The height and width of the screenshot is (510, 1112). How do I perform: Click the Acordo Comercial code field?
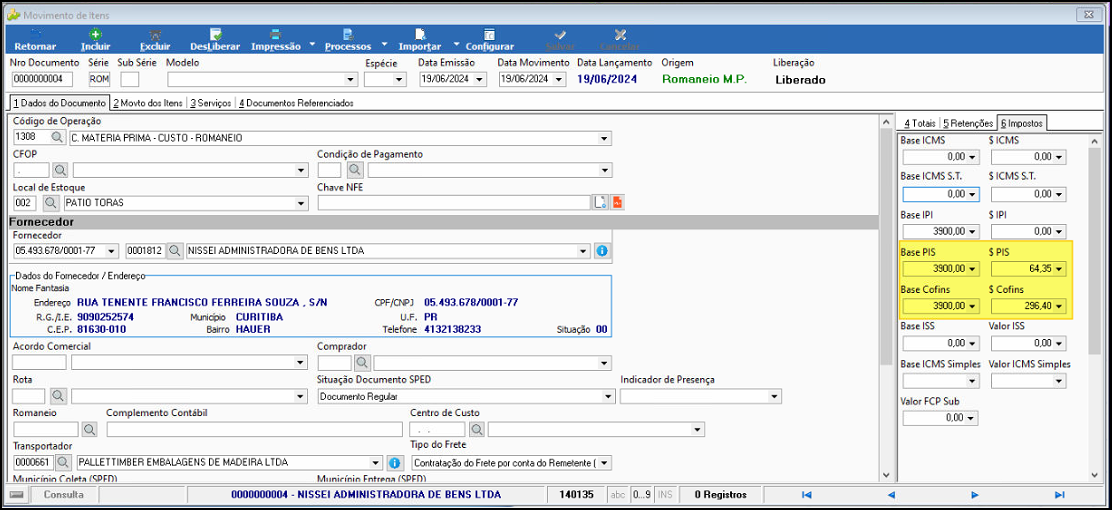(40, 362)
